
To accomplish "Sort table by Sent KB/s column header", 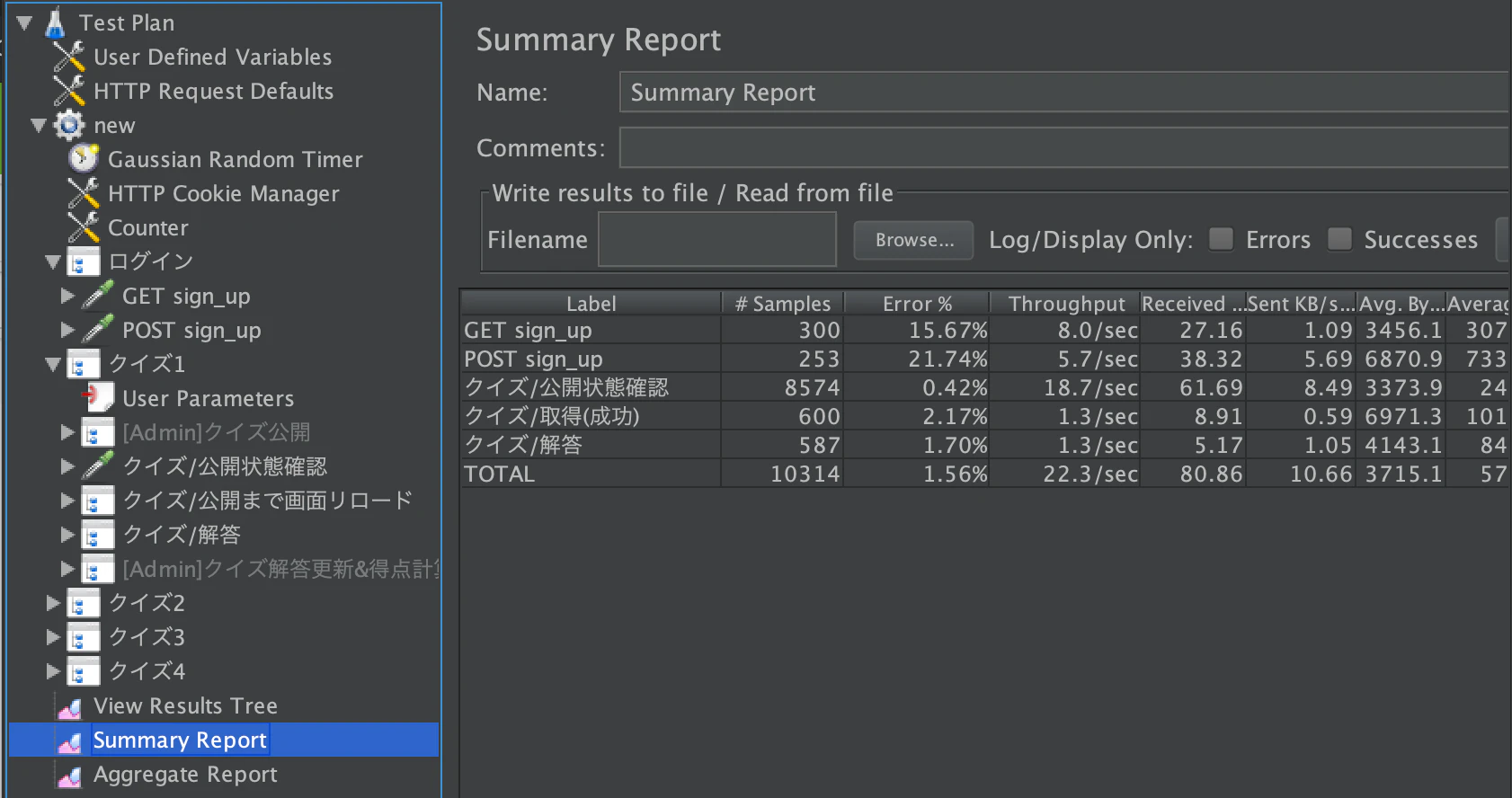I will click(x=1301, y=304).
